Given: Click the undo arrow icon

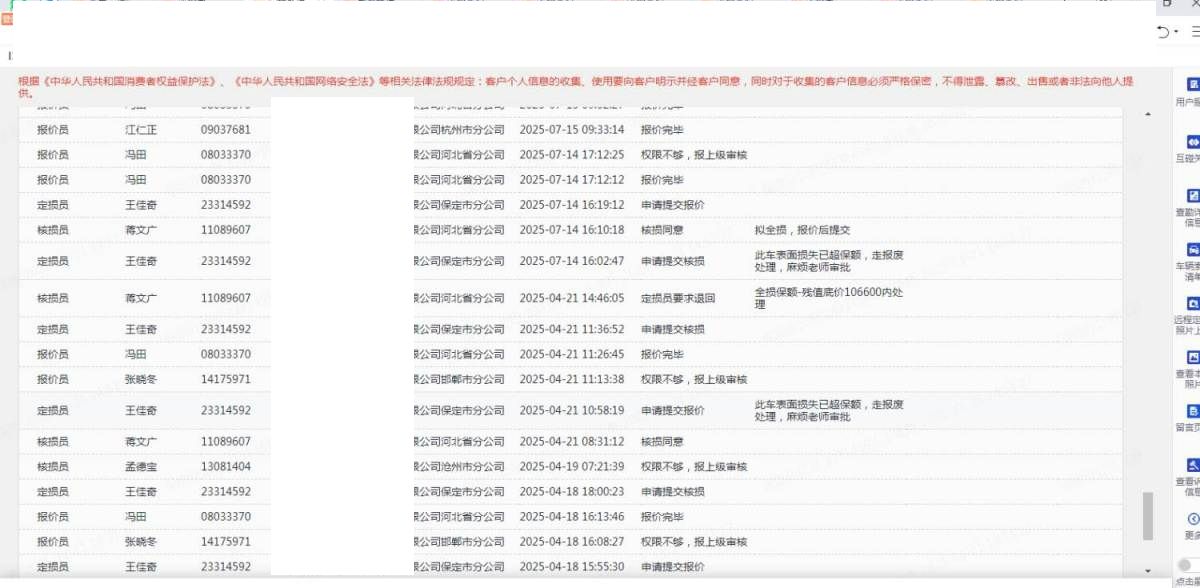Looking at the screenshot, I should coord(1163,32).
